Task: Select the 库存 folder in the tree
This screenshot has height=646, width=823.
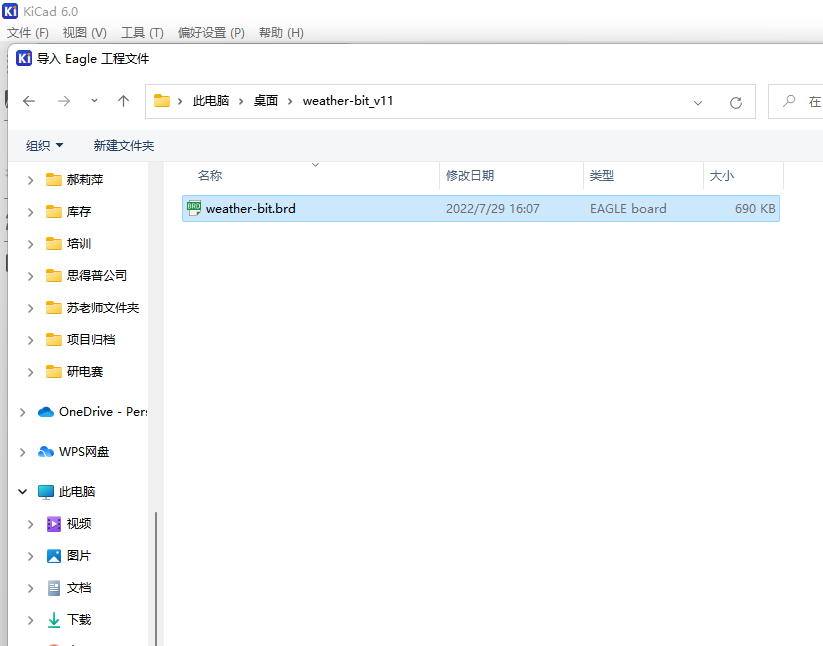Action: [79, 211]
